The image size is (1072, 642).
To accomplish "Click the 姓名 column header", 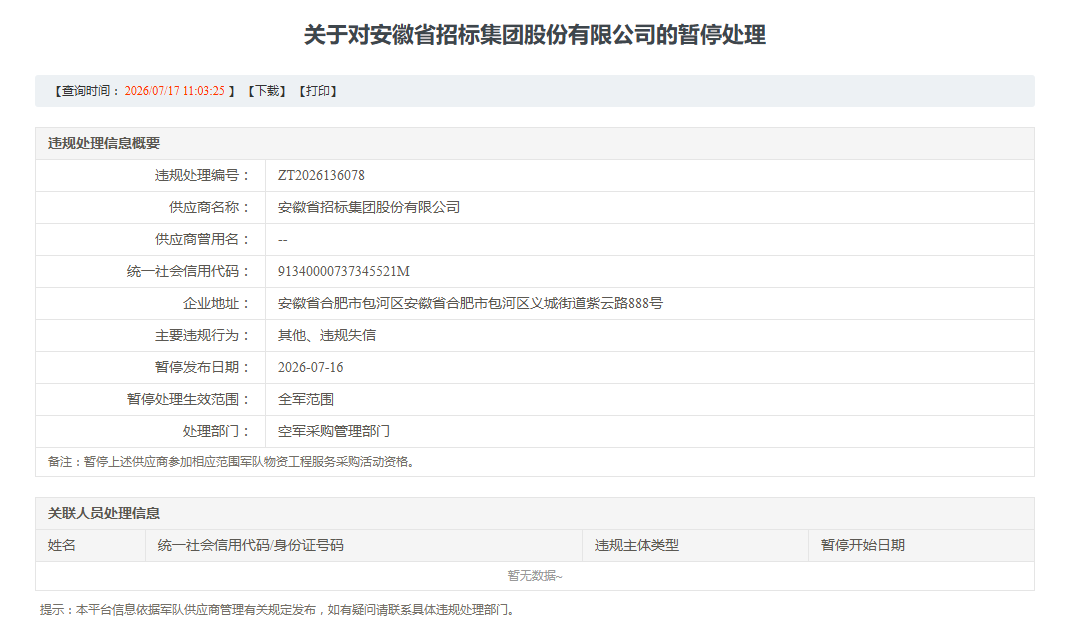I will [x=62, y=545].
